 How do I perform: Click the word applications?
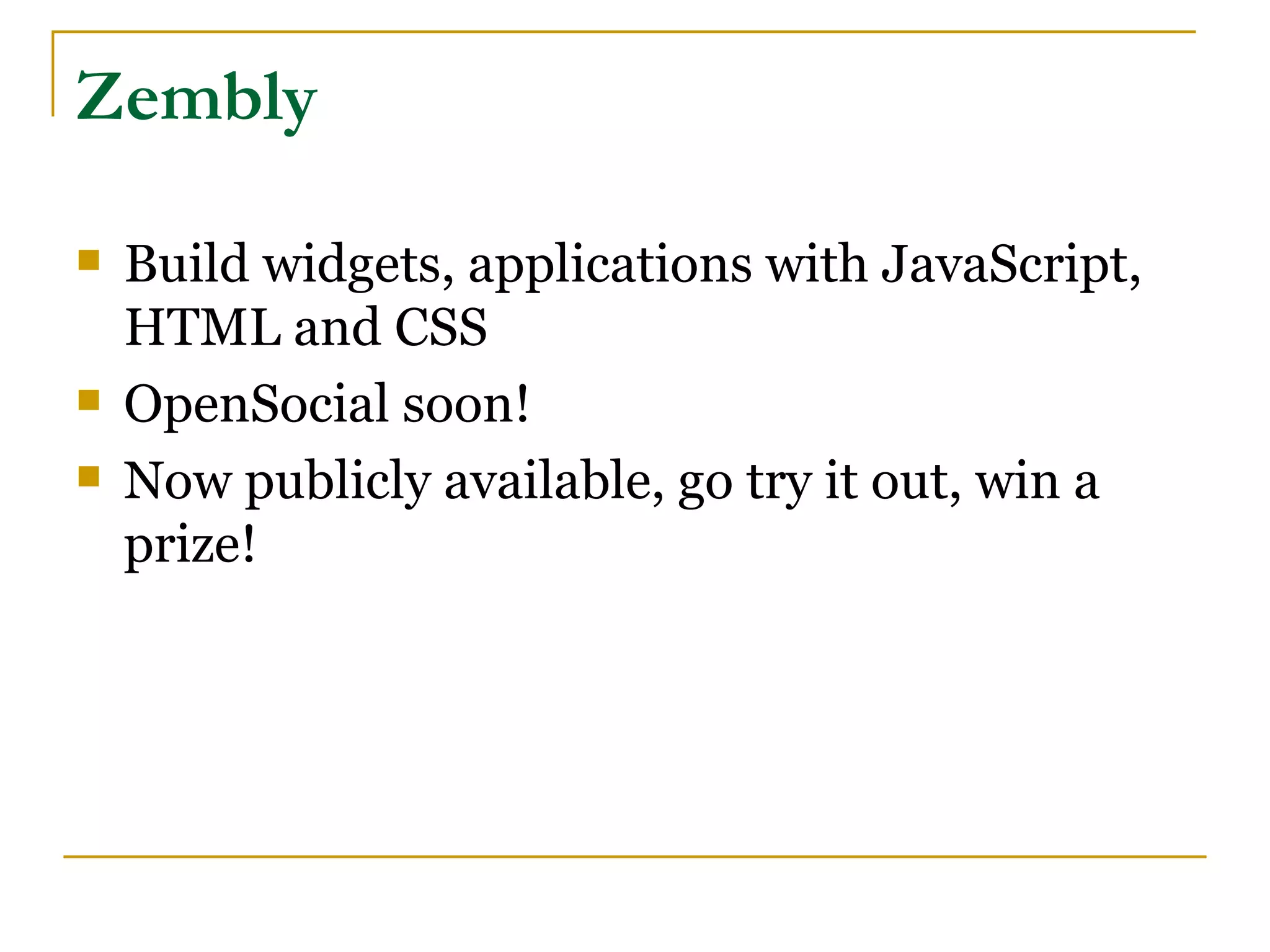tap(610, 265)
